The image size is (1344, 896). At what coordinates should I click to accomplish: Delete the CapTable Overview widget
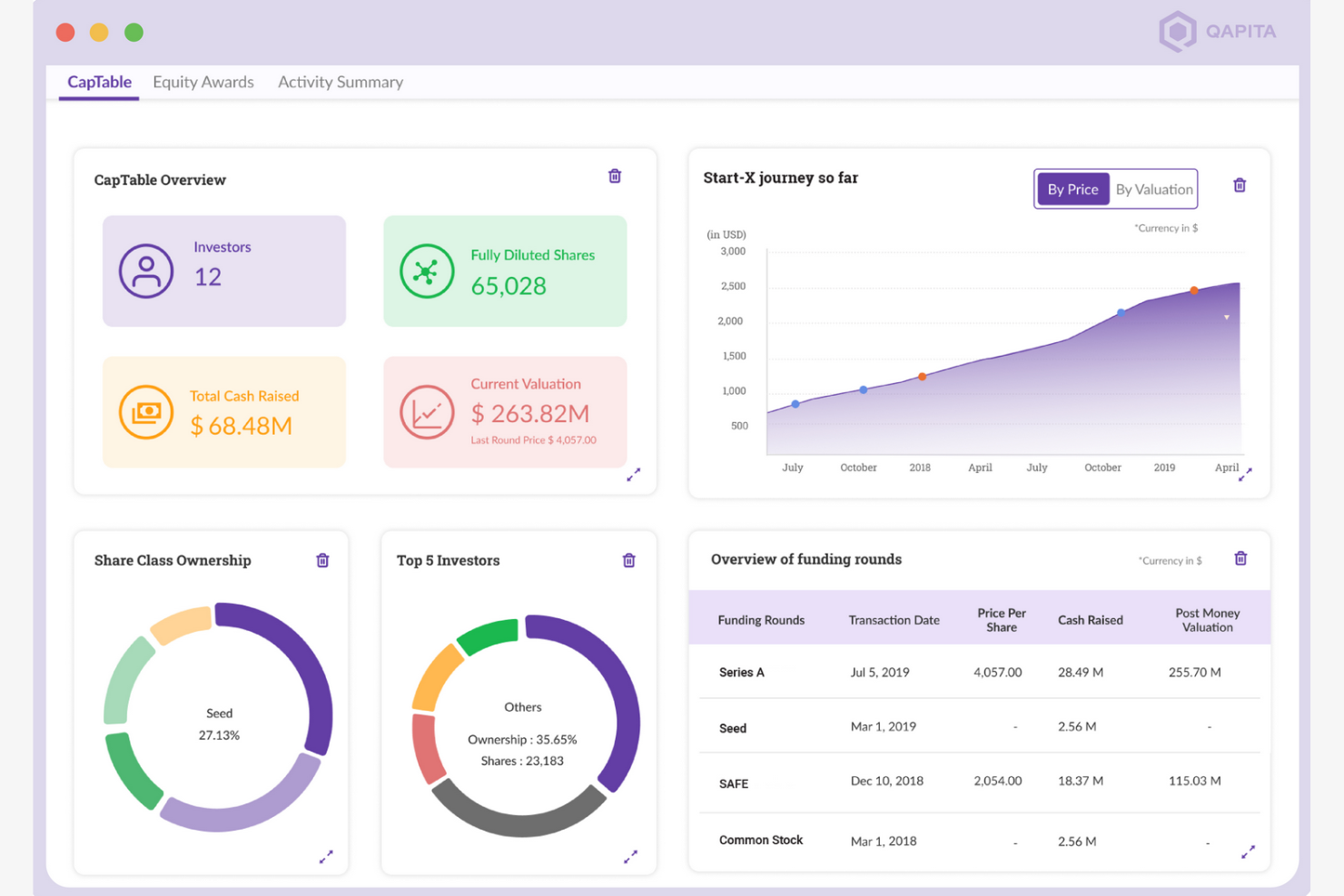pos(615,176)
